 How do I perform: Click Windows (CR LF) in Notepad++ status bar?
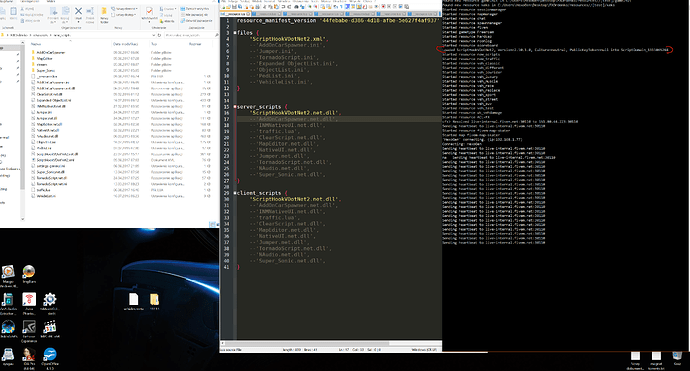[424, 349]
